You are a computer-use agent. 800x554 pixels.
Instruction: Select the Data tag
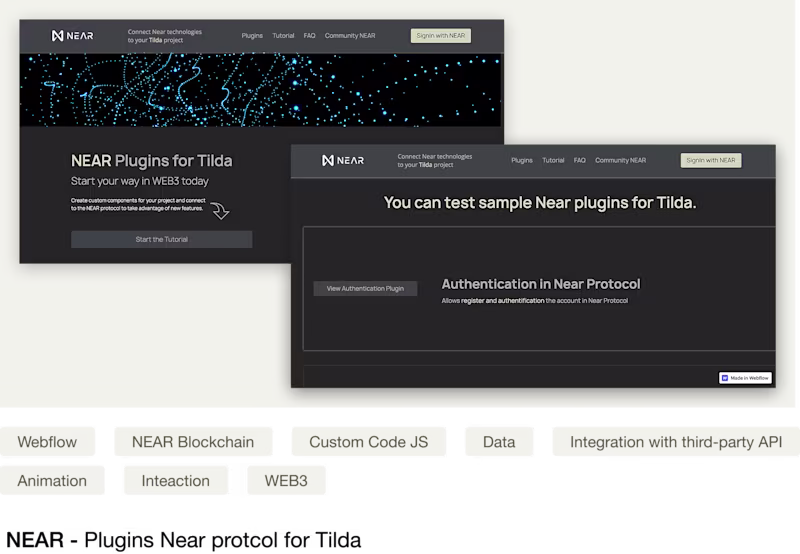coord(499,442)
